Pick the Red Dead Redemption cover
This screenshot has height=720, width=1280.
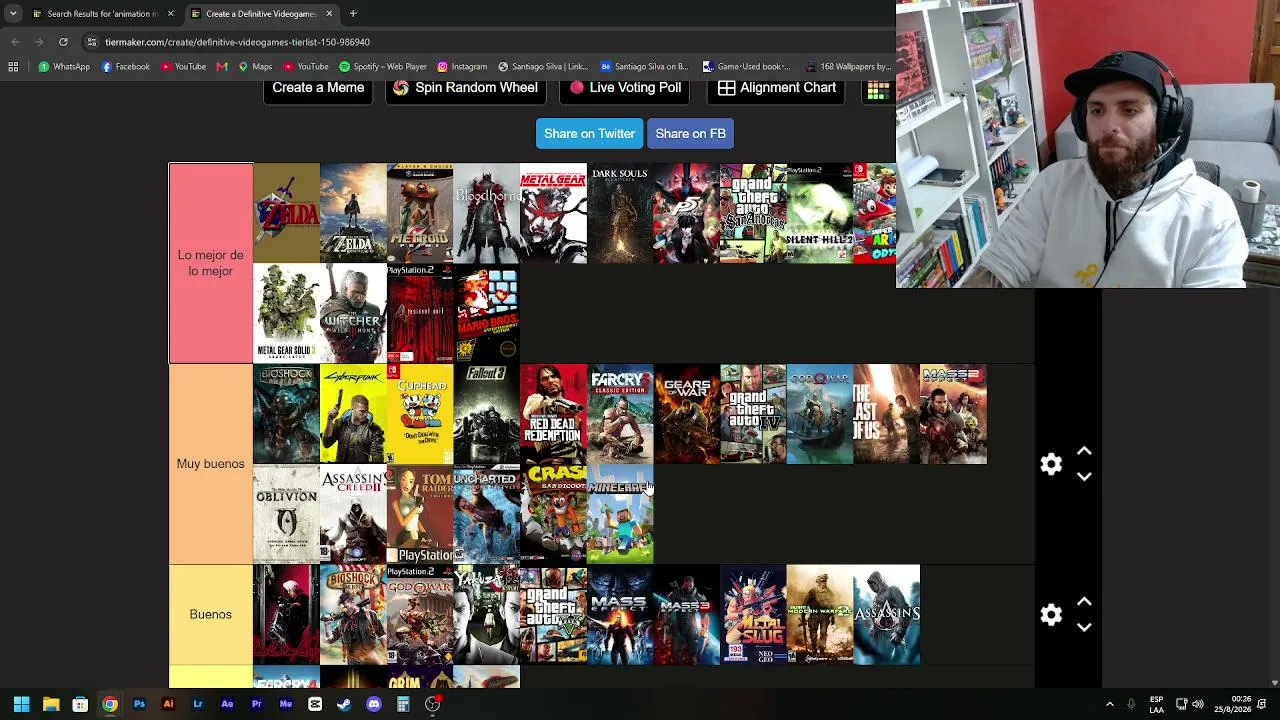553,414
